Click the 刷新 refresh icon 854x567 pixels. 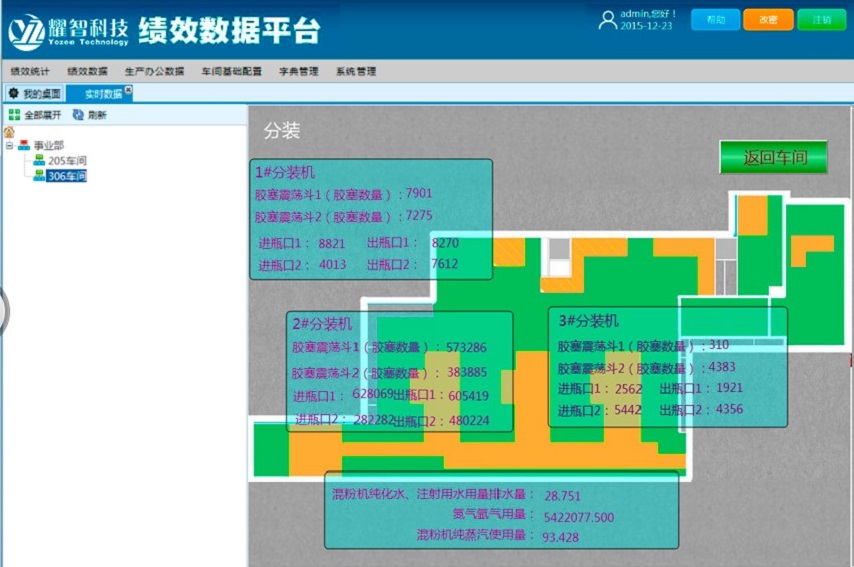[x=78, y=115]
